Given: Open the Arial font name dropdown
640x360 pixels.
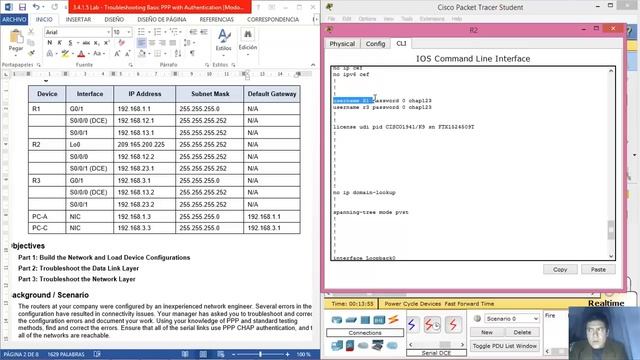Looking at the screenshot, I should coord(109,32).
